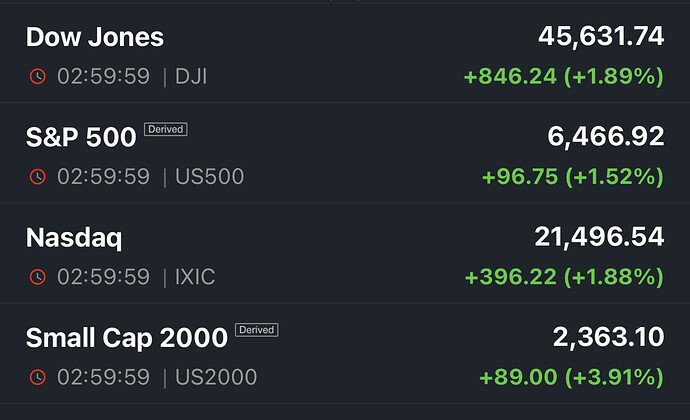Click the Derived badge next to Small Cap 2000
Viewport: 690px width, 420px height.
click(x=256, y=329)
